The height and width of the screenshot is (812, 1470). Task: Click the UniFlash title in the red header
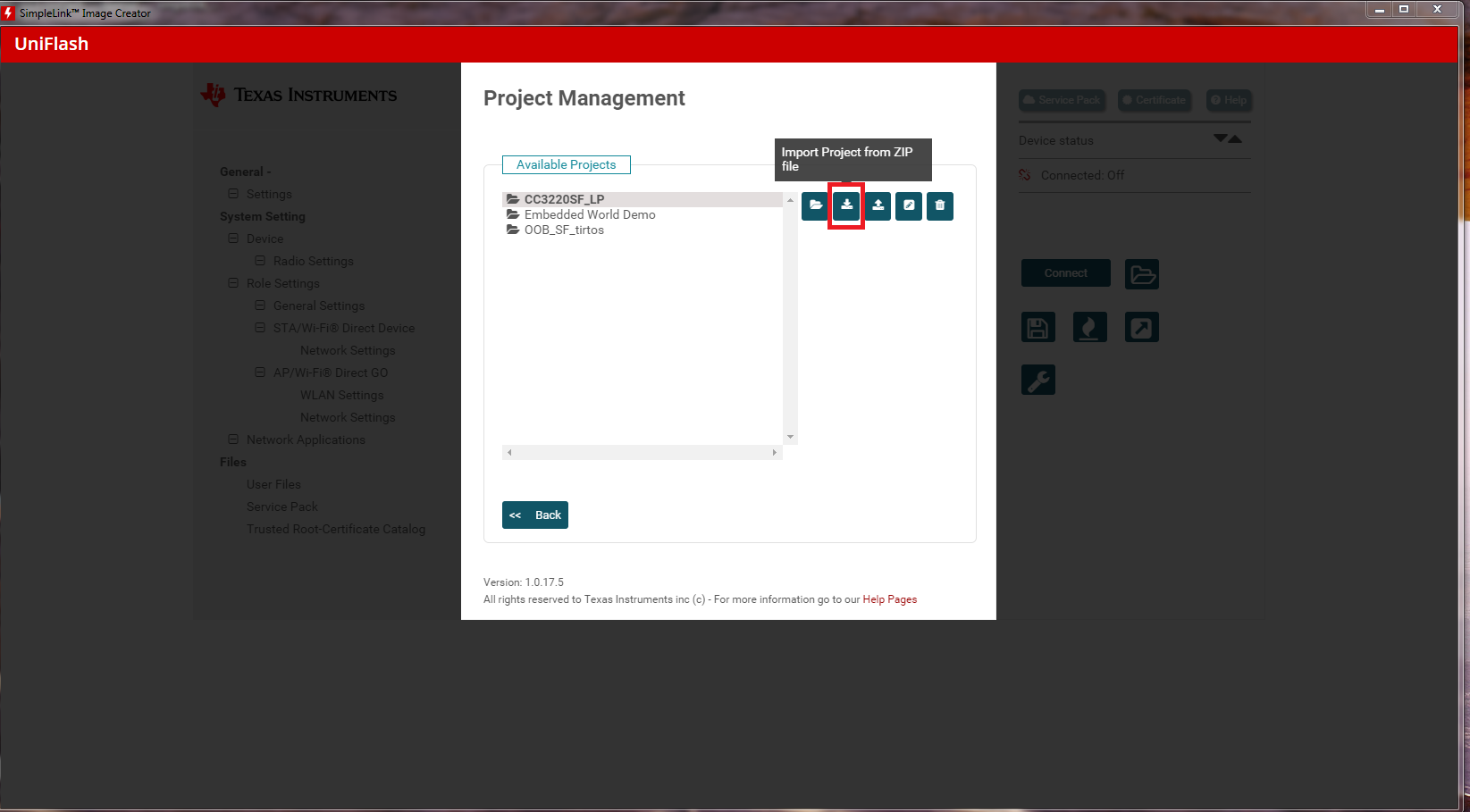[x=52, y=44]
